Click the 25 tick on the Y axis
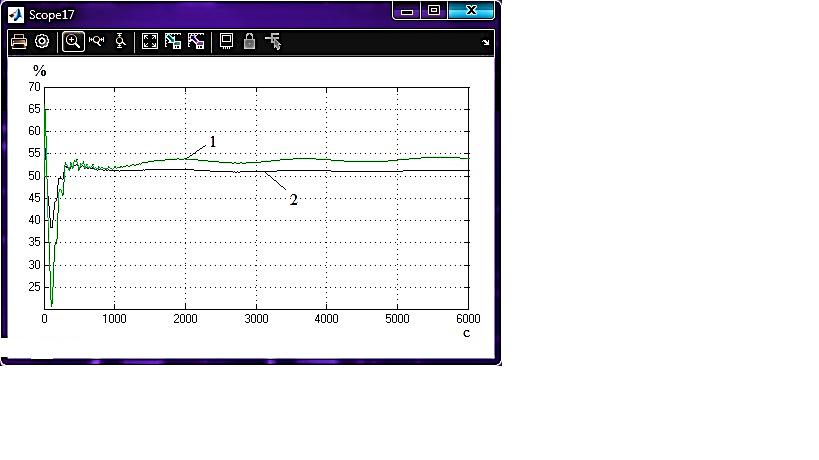Image resolution: width=819 pixels, height=460 pixels. click(x=34, y=287)
